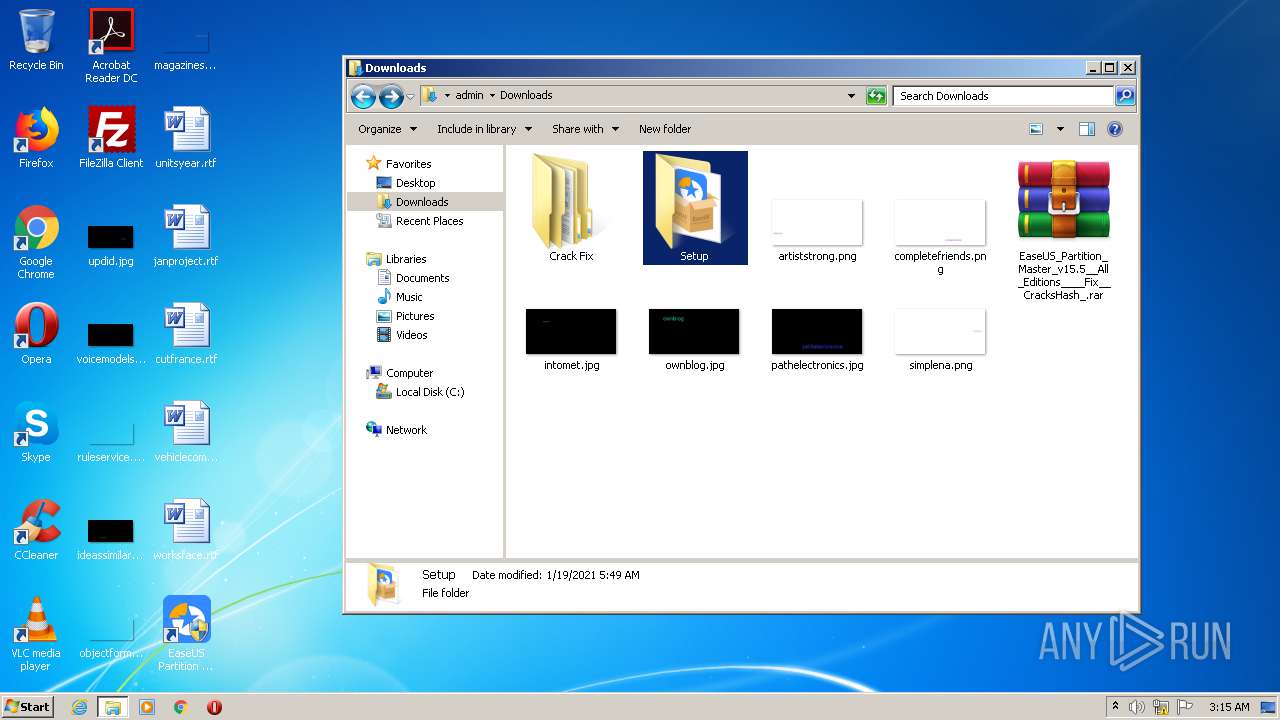This screenshot has height=720, width=1280.
Task: Click the Start button
Action: pos(28,706)
